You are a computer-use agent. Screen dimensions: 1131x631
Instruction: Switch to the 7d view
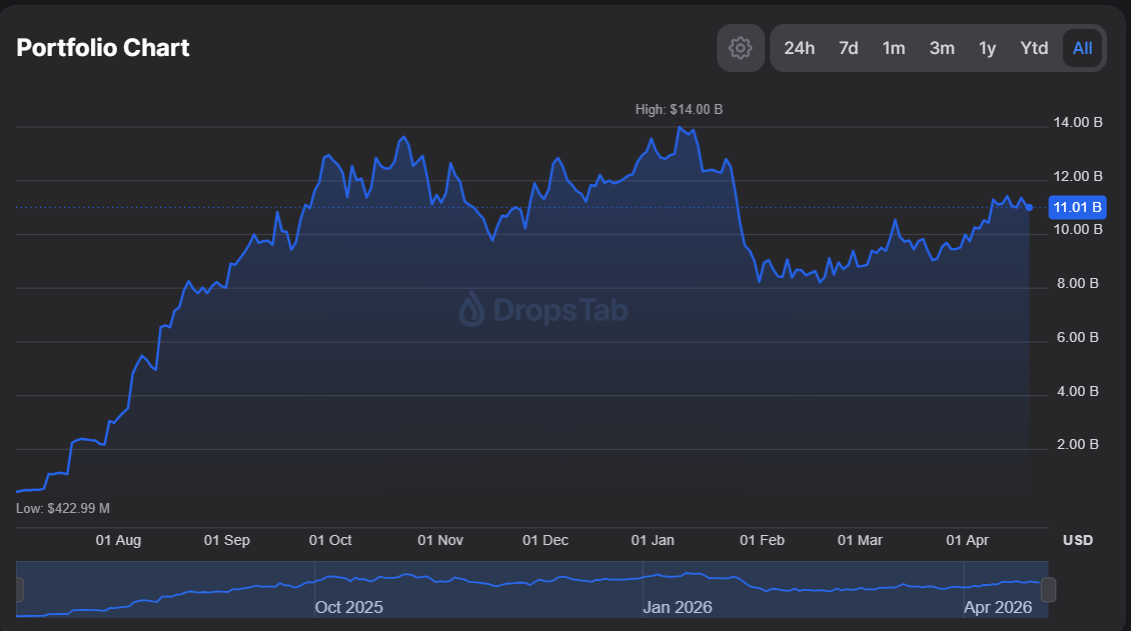848,47
